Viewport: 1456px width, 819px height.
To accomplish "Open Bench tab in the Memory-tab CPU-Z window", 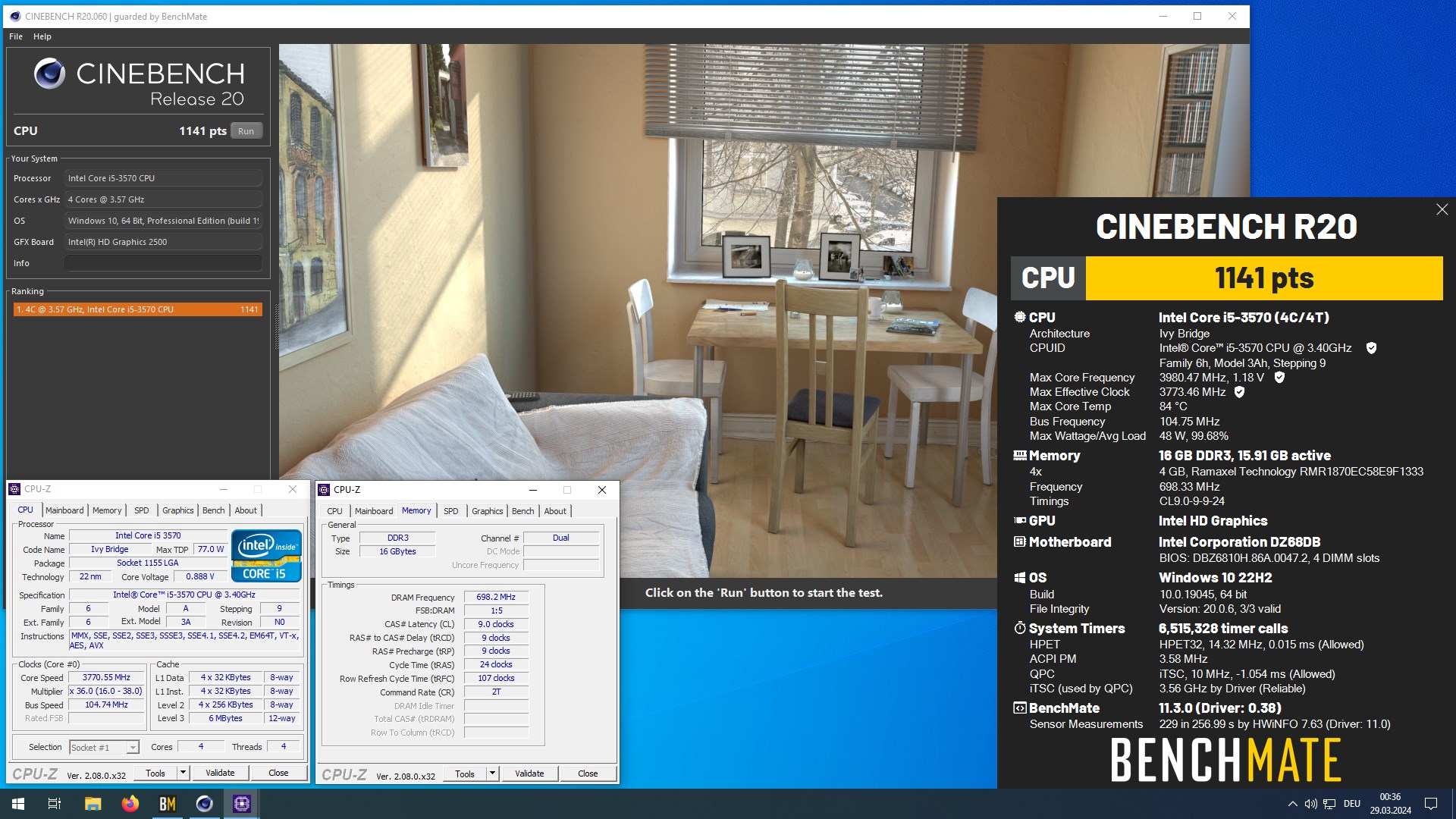I will click(523, 511).
